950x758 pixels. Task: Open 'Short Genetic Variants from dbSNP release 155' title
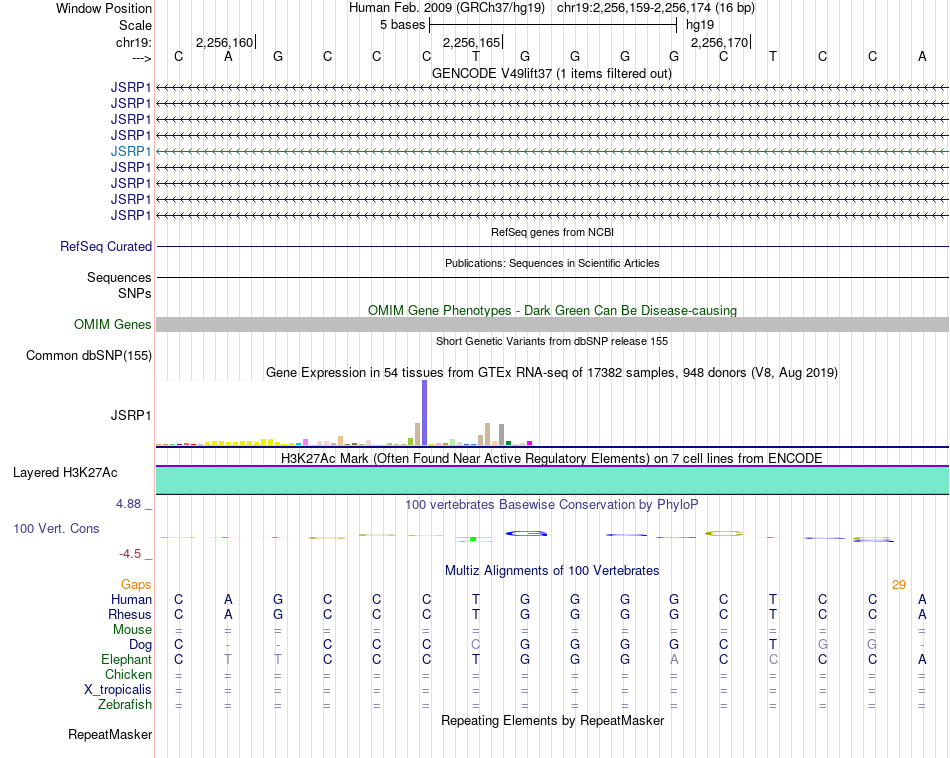tap(552, 341)
